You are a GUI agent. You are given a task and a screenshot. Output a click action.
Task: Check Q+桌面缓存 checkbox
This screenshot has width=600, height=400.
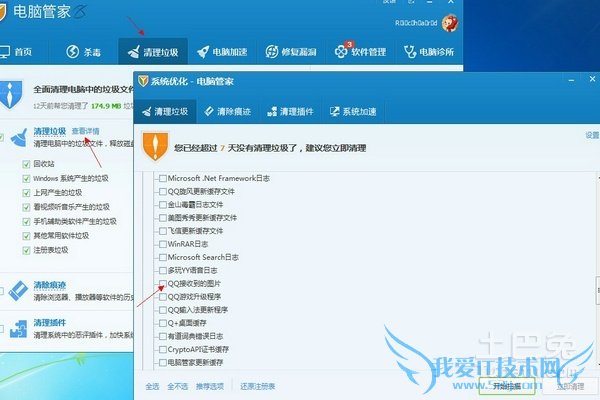pyautogui.click(x=163, y=323)
